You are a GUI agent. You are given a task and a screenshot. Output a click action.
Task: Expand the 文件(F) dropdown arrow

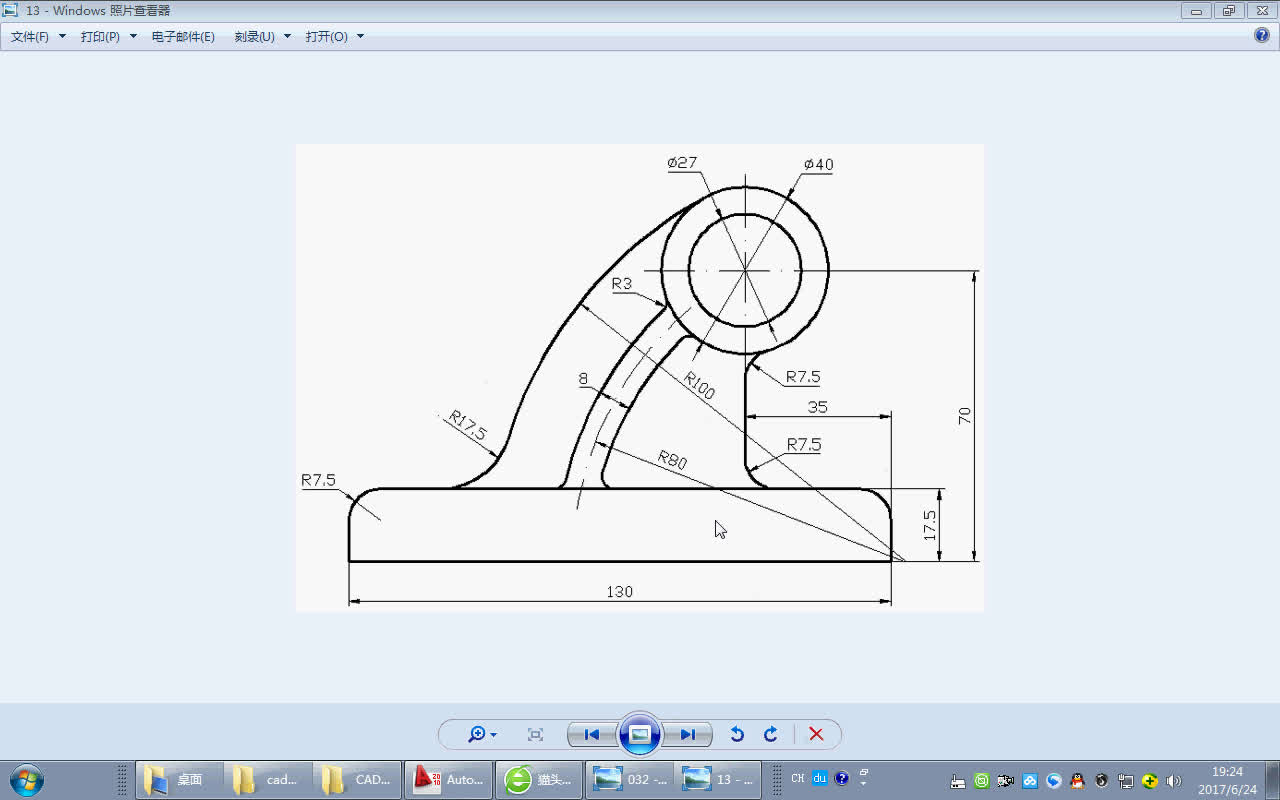click(62, 36)
